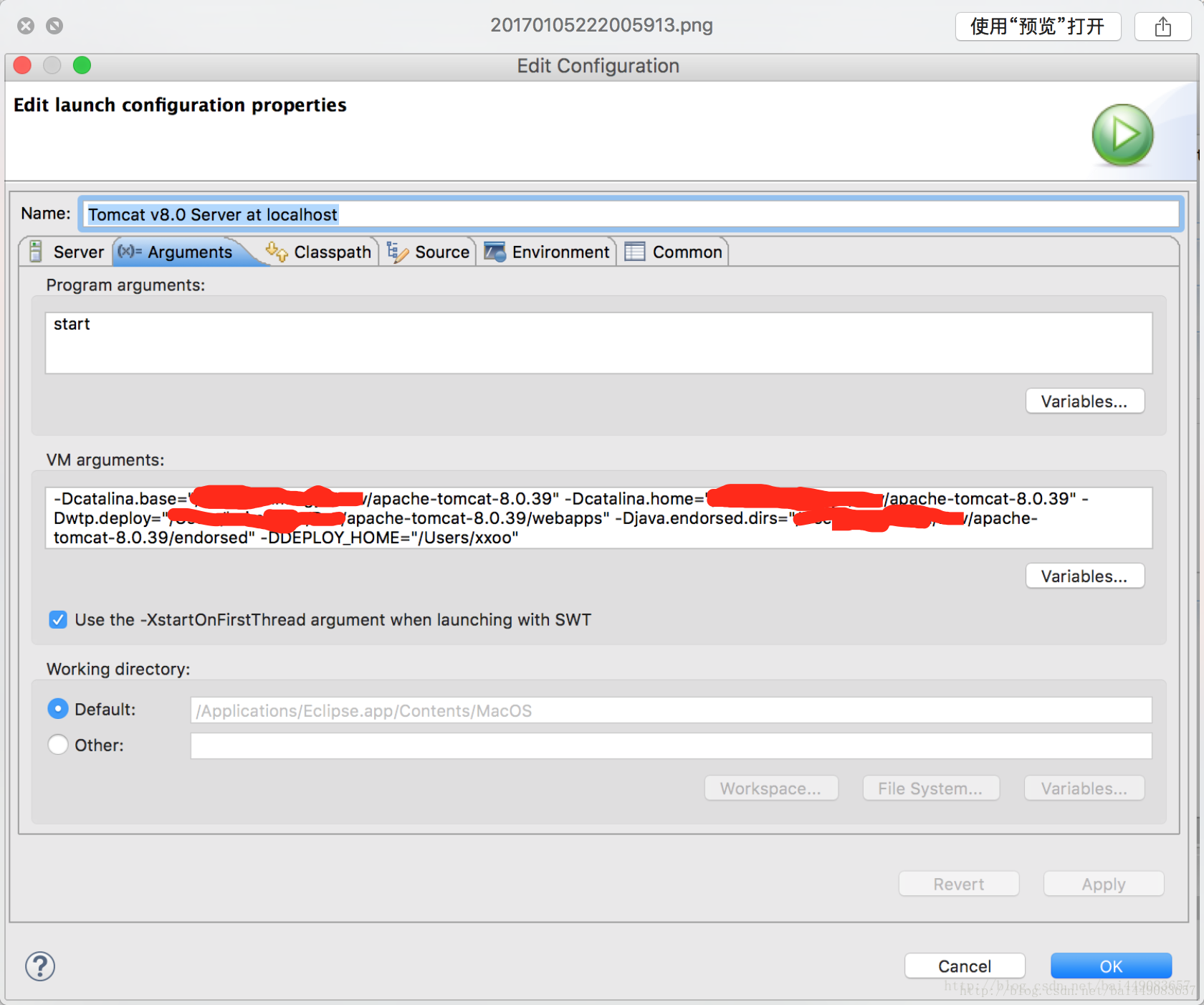Close the Quick Look preview window
This screenshot has height=1005, width=1204.
tap(26, 26)
